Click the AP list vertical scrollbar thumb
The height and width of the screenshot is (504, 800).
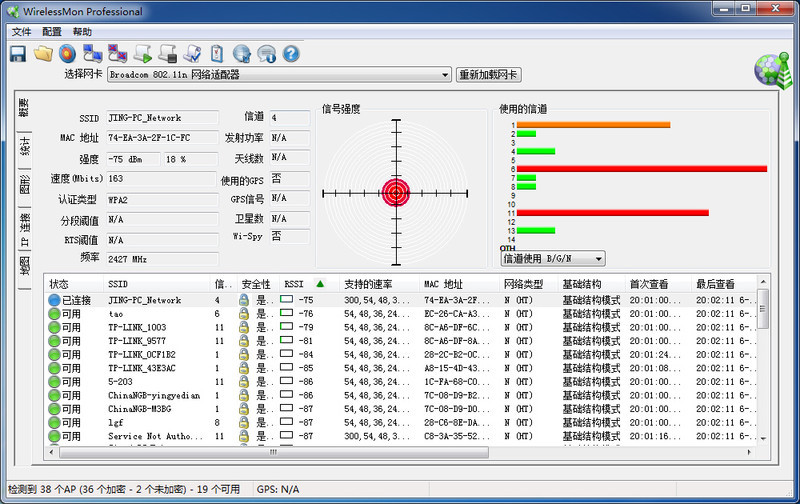coord(763,309)
